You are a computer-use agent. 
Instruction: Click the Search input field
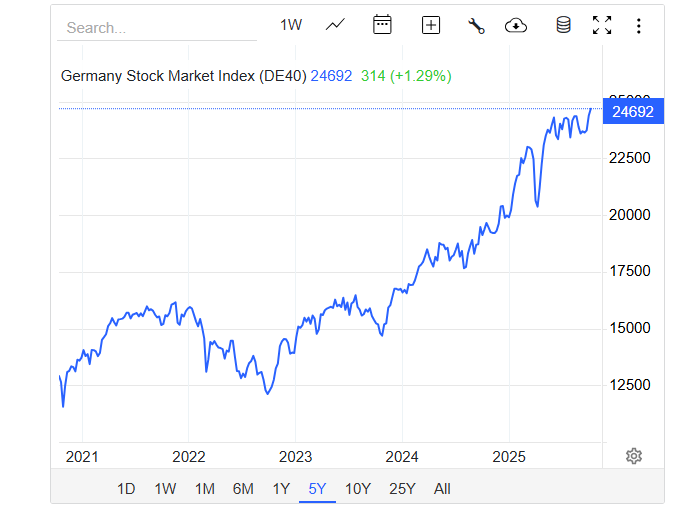click(158, 28)
